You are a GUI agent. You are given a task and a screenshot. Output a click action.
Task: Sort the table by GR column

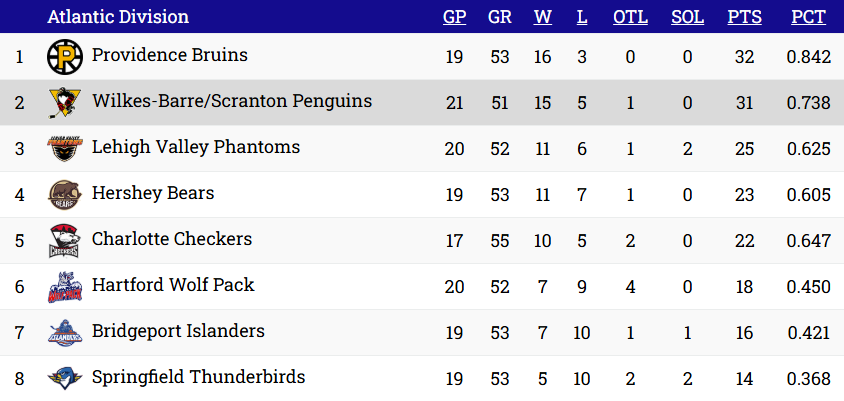click(500, 17)
